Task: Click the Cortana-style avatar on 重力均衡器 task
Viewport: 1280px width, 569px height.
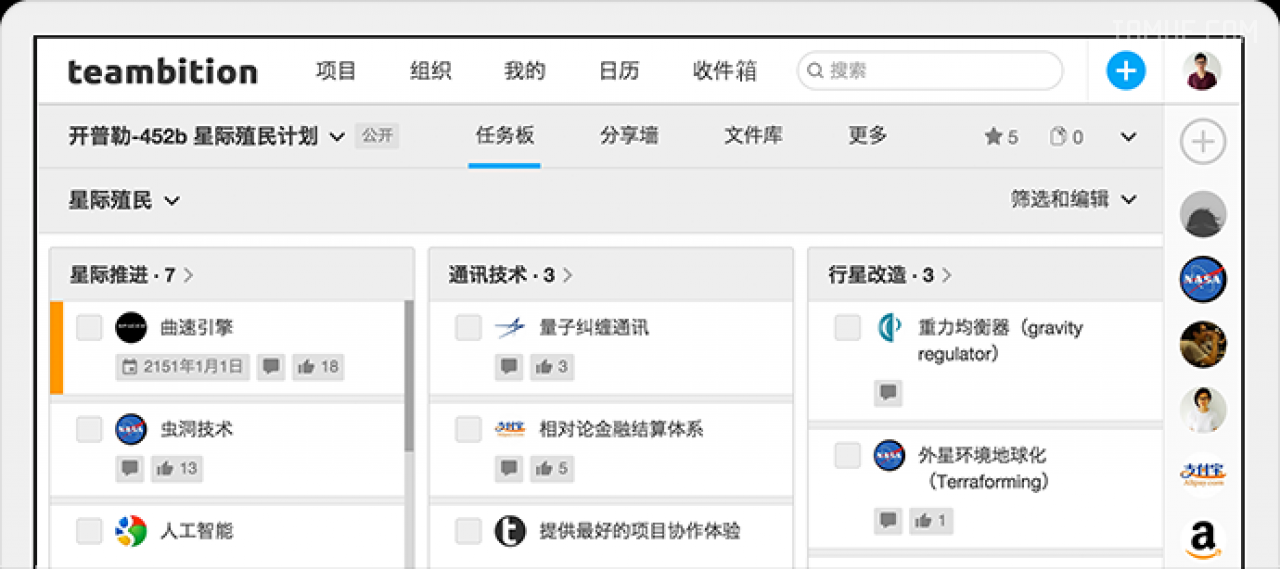Action: [x=889, y=327]
